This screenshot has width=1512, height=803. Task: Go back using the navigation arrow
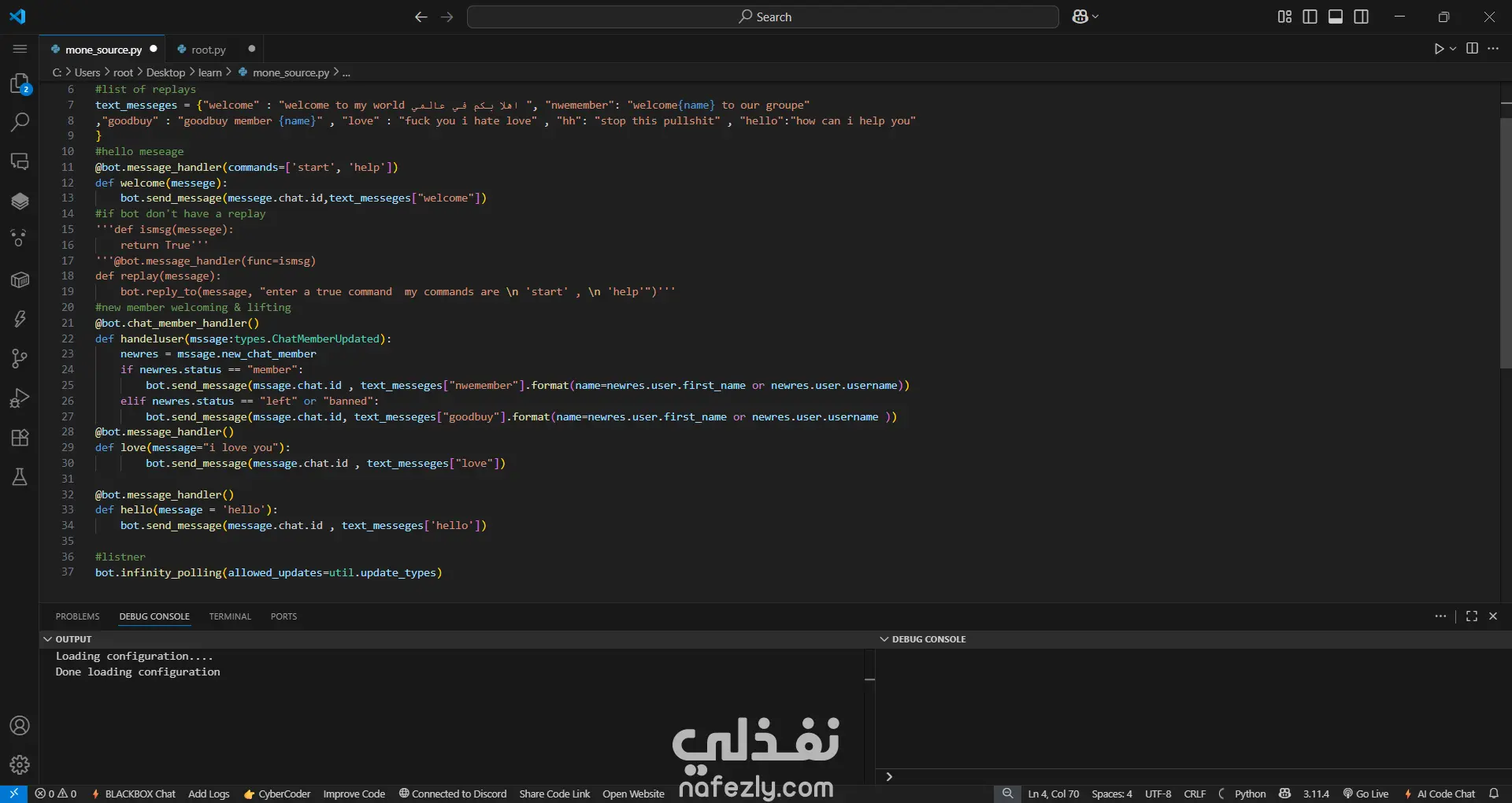pos(421,17)
